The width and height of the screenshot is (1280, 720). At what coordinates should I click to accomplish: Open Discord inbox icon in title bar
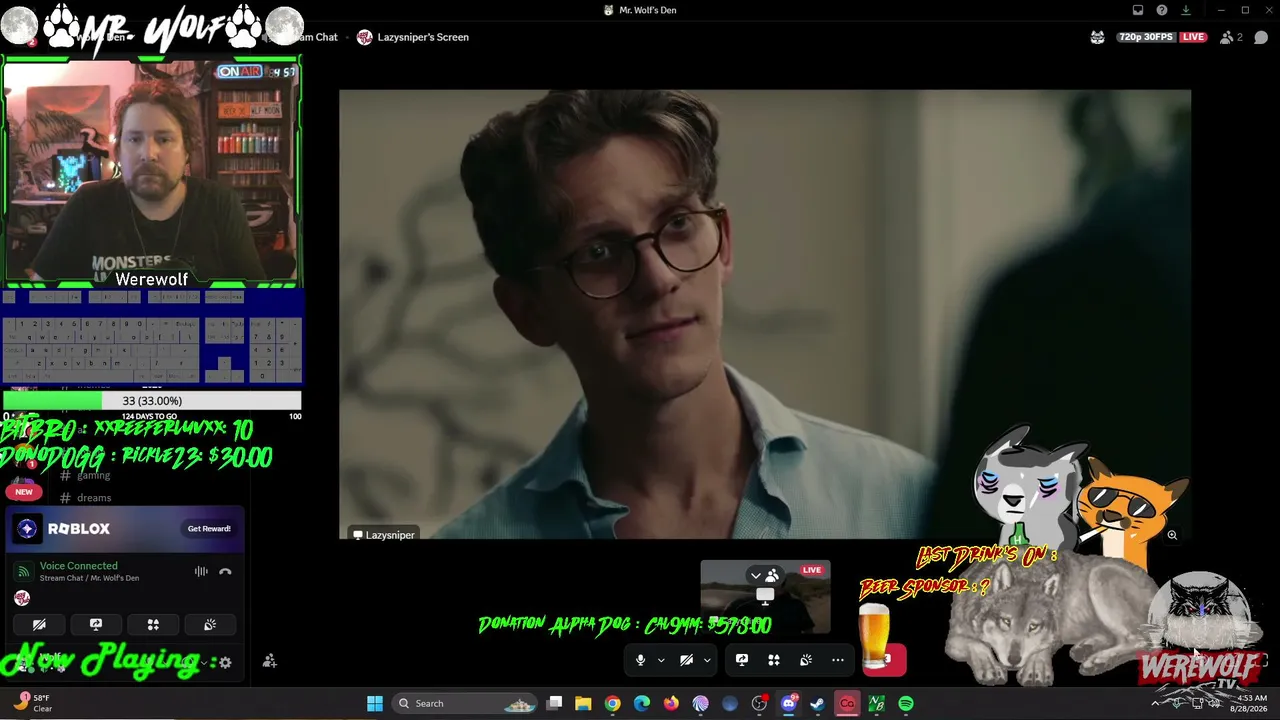[x=1138, y=10]
